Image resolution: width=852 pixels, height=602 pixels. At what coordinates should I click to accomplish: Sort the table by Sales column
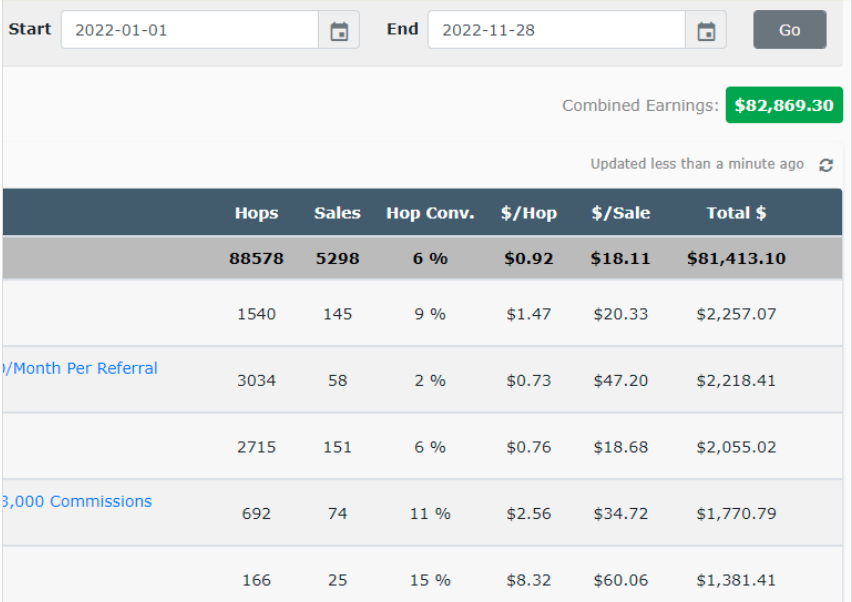coord(337,212)
